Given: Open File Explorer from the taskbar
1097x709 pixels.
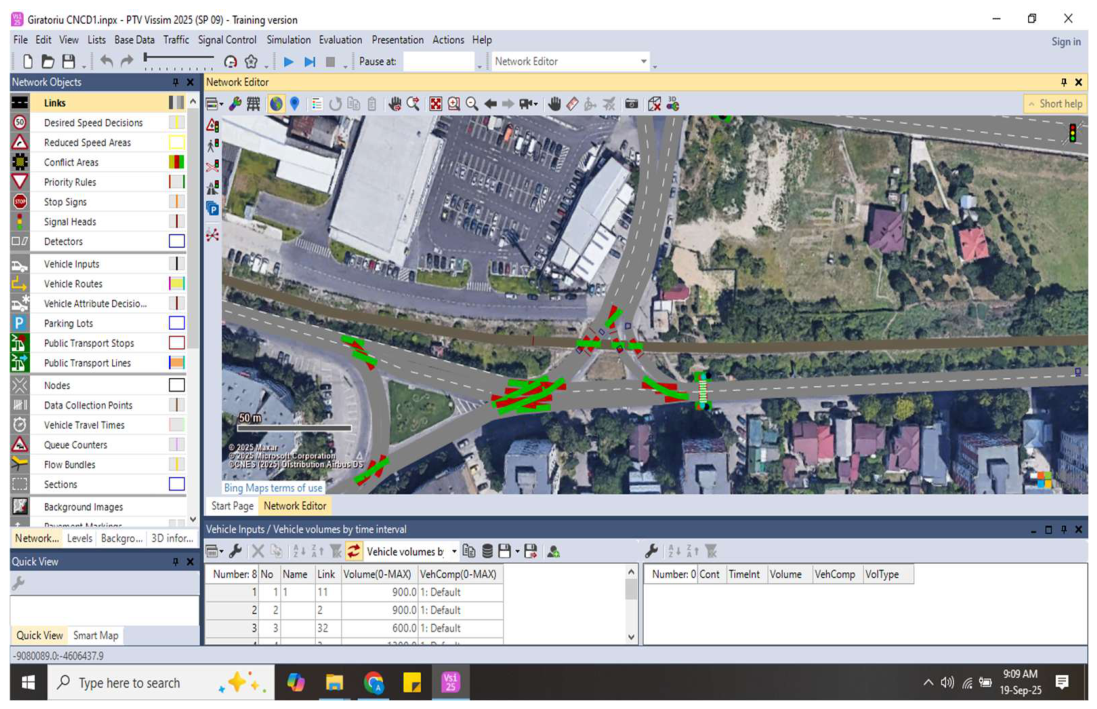Looking at the screenshot, I should (x=334, y=682).
